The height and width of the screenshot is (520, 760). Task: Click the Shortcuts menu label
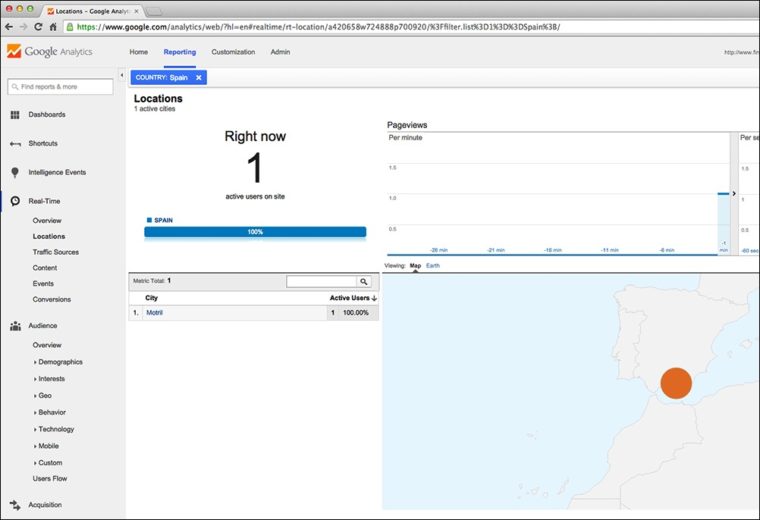tap(43, 143)
